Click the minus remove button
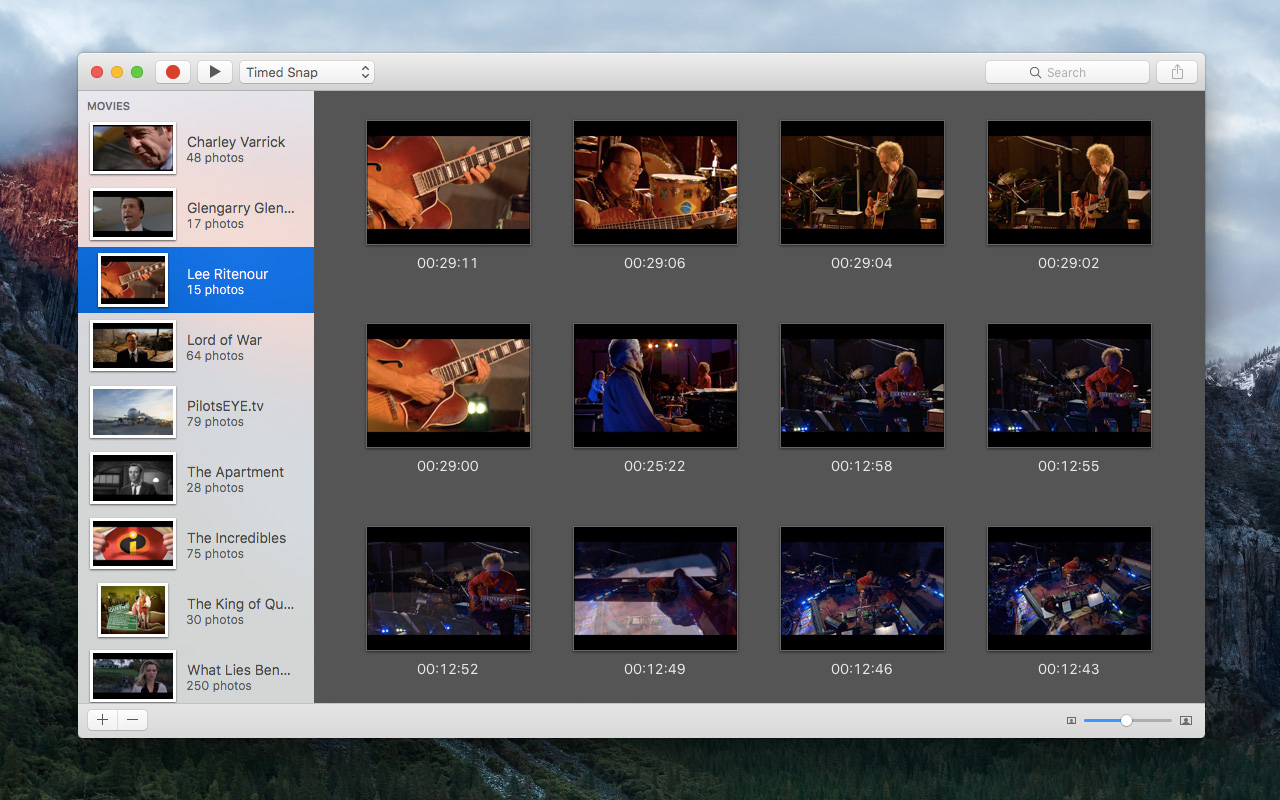The width and height of the screenshot is (1280, 800). click(x=132, y=720)
